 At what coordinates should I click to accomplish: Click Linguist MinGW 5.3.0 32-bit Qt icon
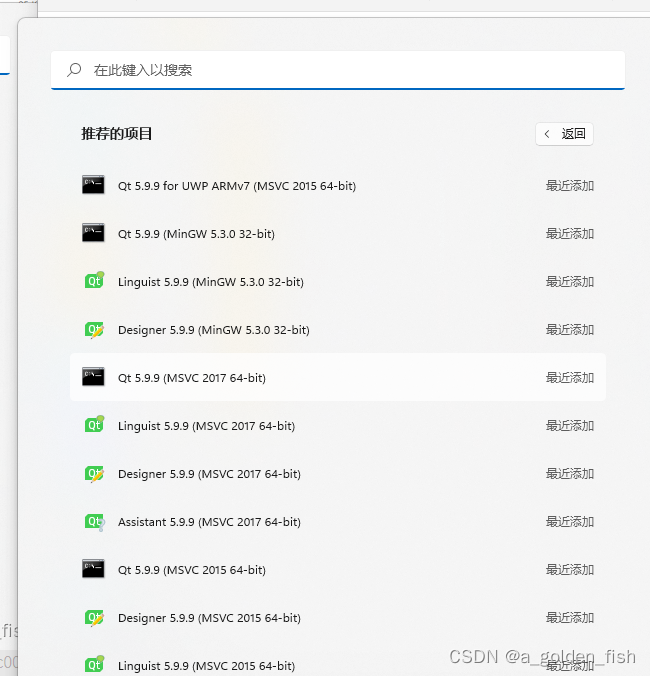coord(94,281)
